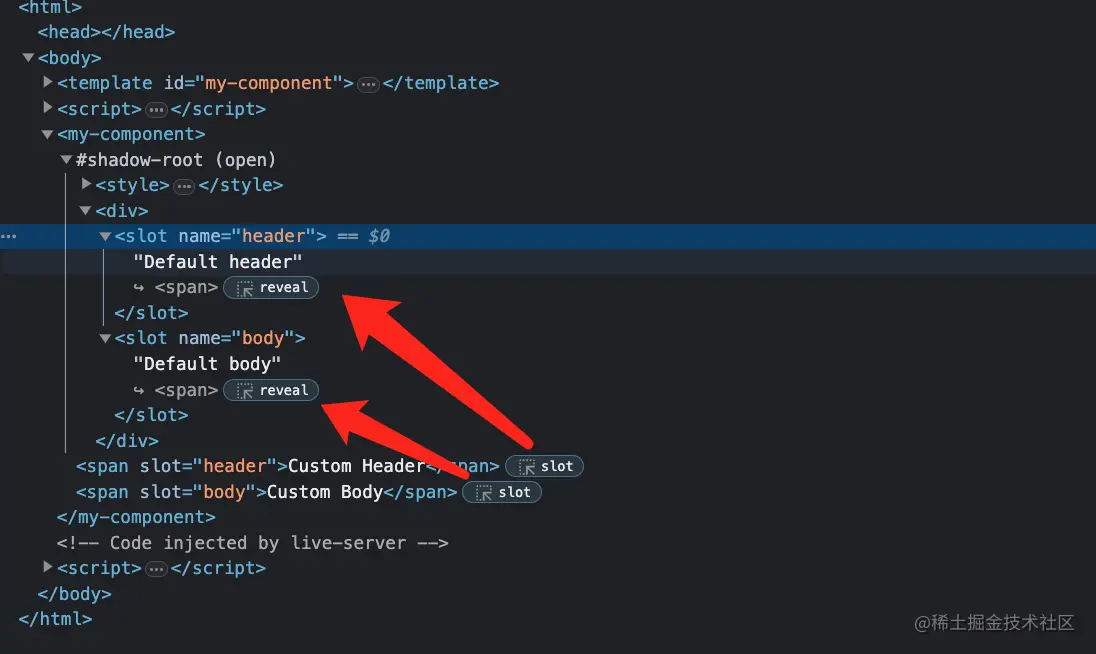Select span slot="header" Custom Header row

click(x=287, y=466)
